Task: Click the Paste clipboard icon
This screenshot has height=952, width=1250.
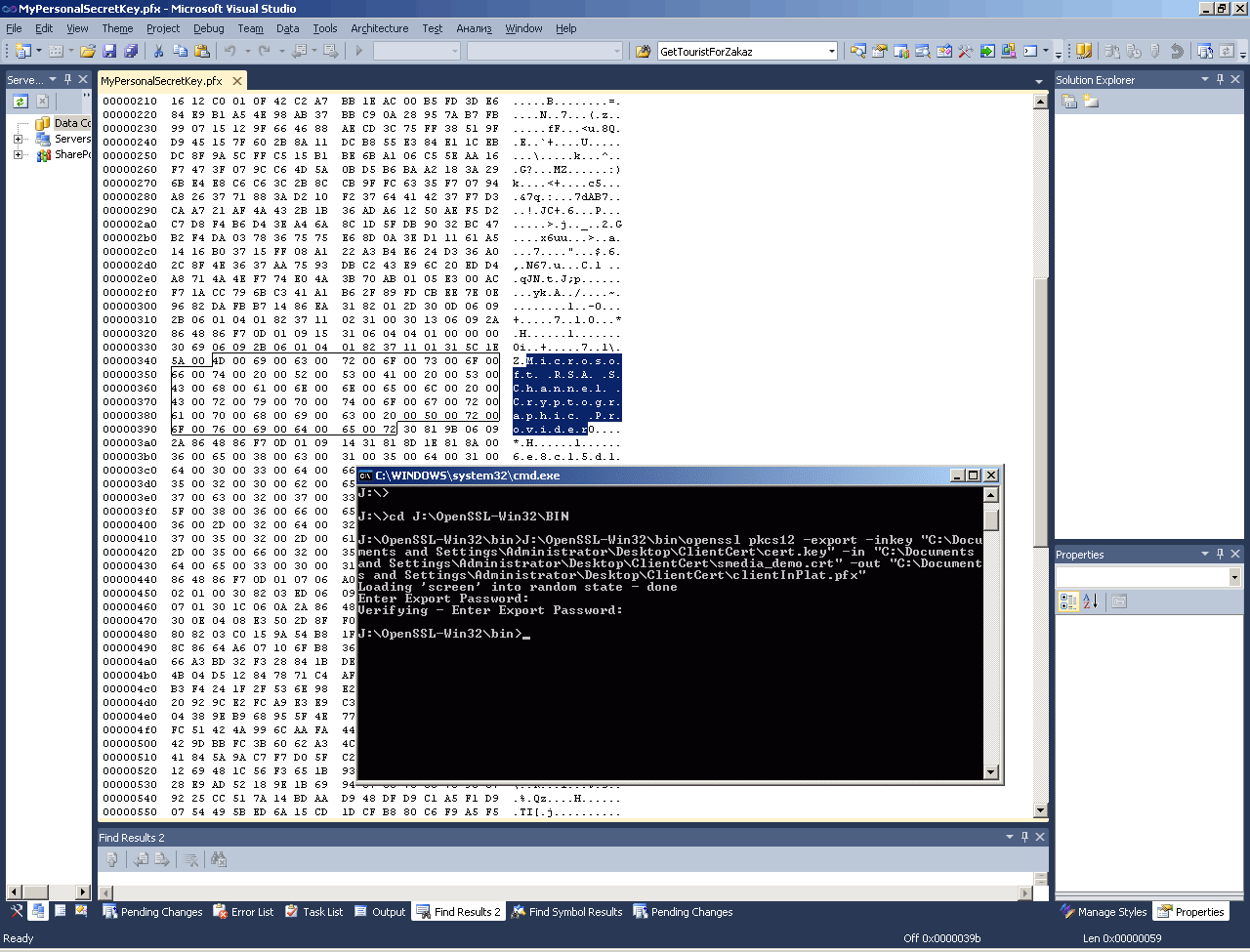Action: [202, 51]
